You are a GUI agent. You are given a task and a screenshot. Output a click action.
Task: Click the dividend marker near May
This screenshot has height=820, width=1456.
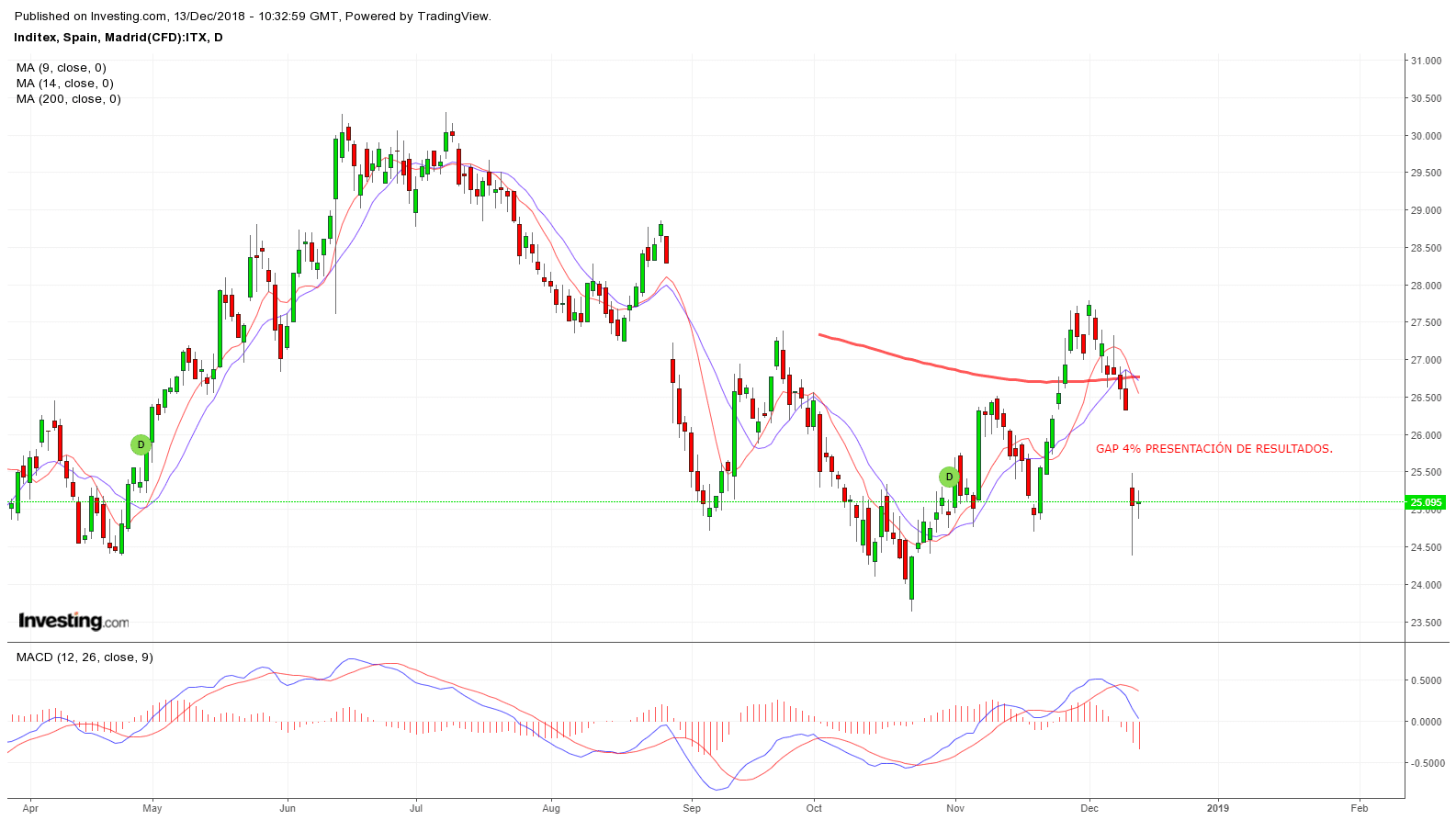point(141,445)
